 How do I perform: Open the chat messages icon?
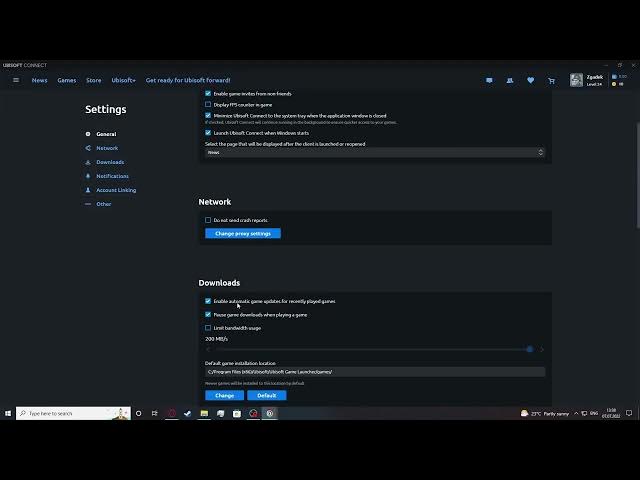point(489,80)
